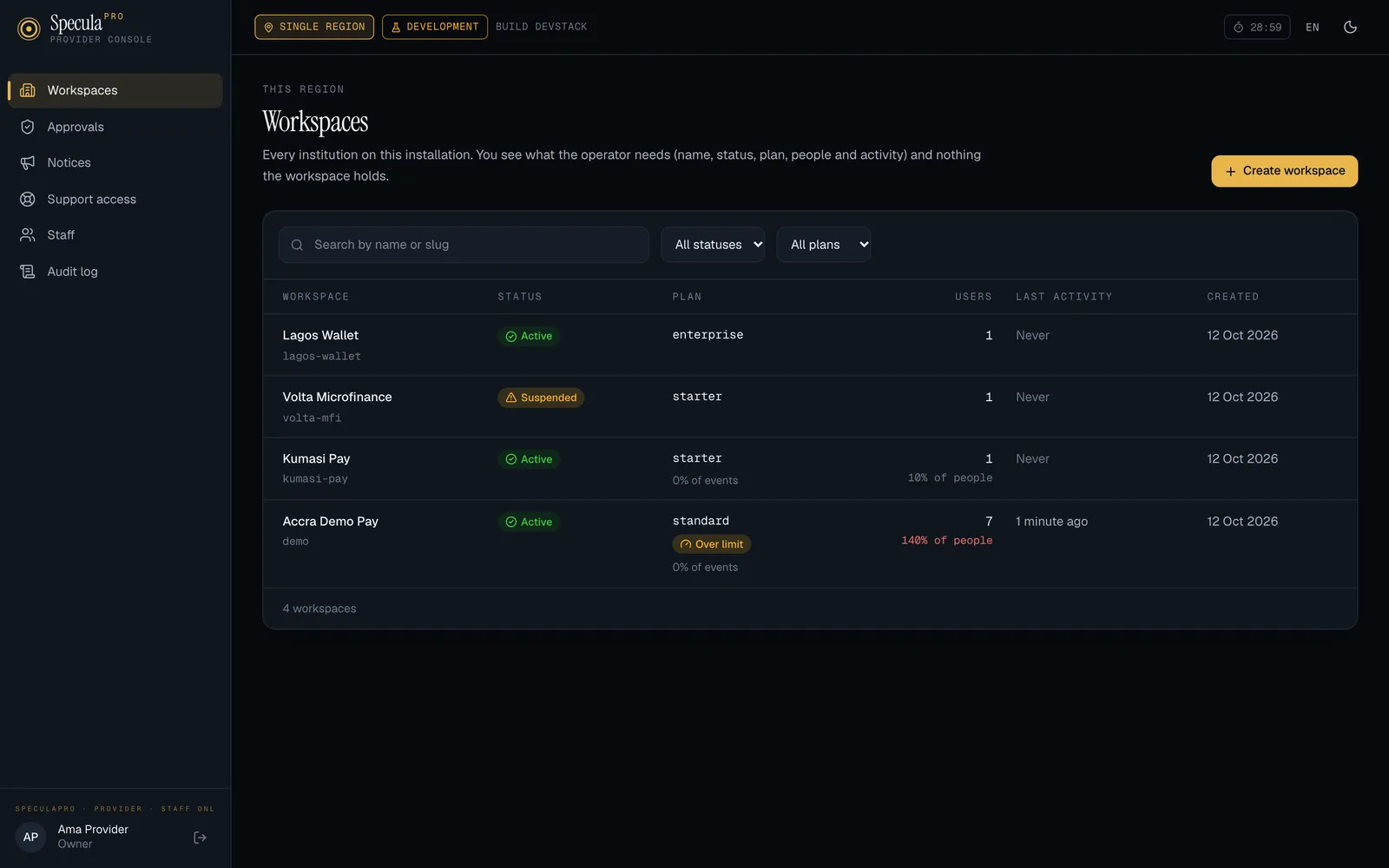Screen dimensions: 1389x868
Task: Click the Over limit badge
Action: coord(712,544)
